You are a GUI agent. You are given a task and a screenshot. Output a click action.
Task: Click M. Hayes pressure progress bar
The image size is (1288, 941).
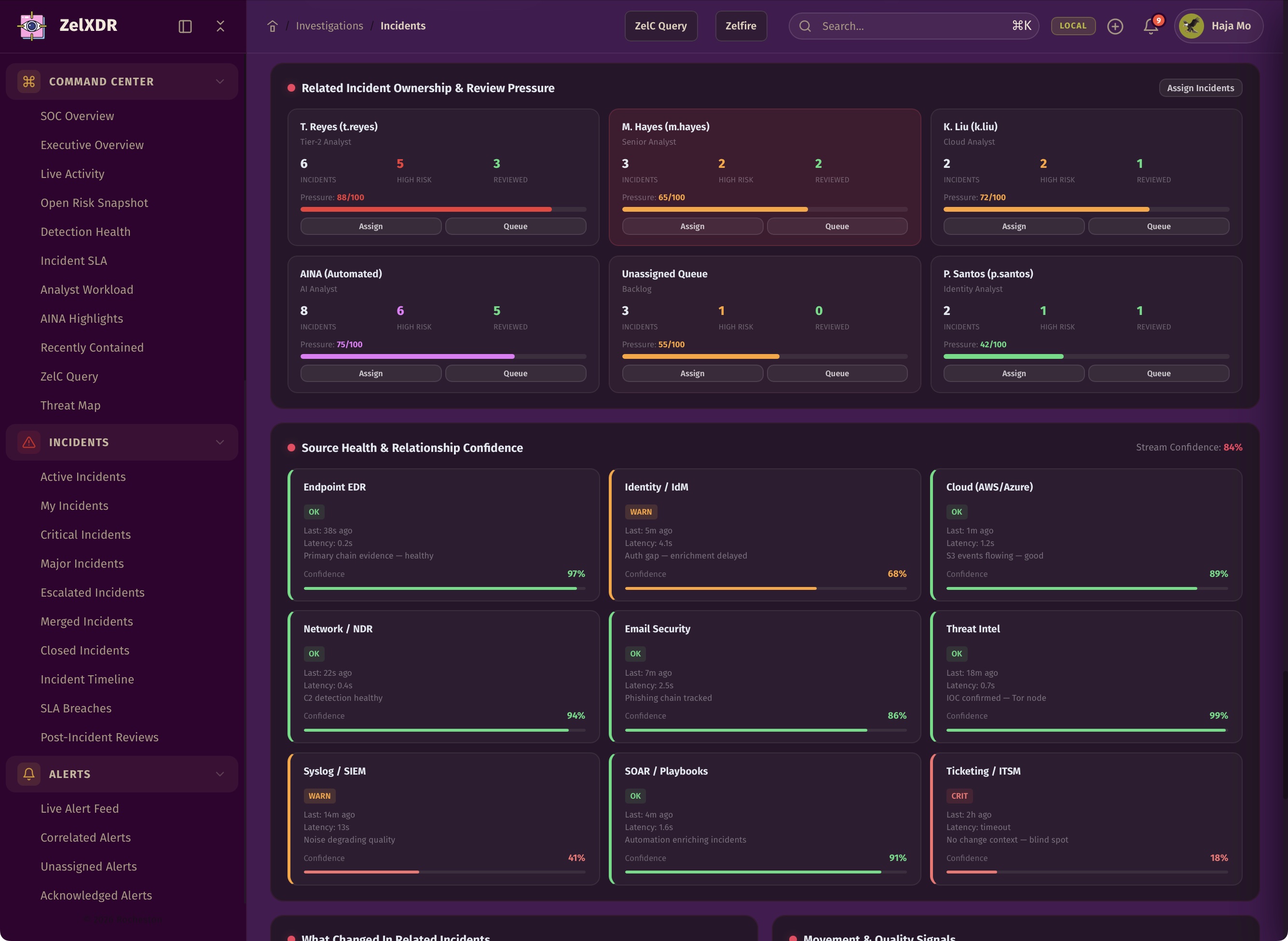[764, 210]
